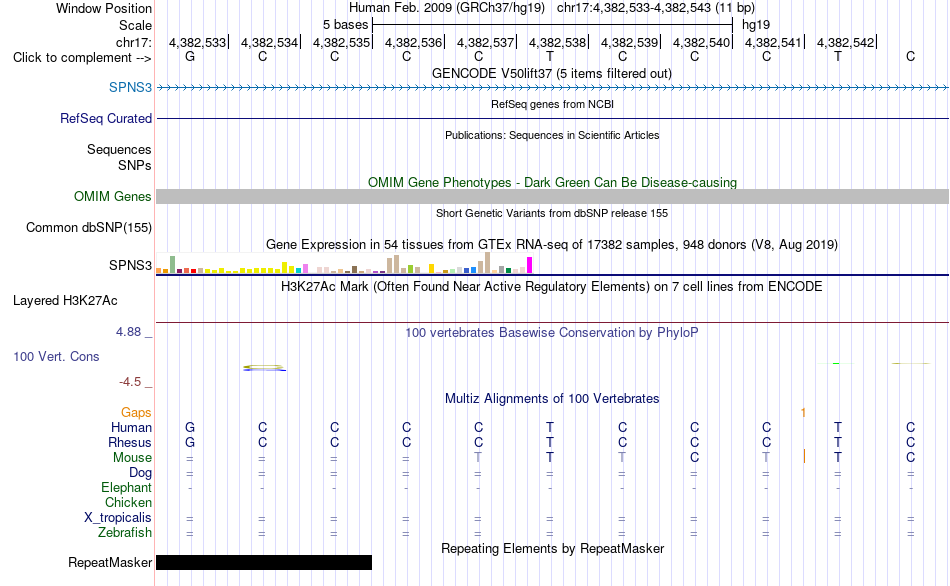Click the magenta bar in GTEx expression chart
The width and height of the screenshot is (950, 586).
[x=530, y=265]
